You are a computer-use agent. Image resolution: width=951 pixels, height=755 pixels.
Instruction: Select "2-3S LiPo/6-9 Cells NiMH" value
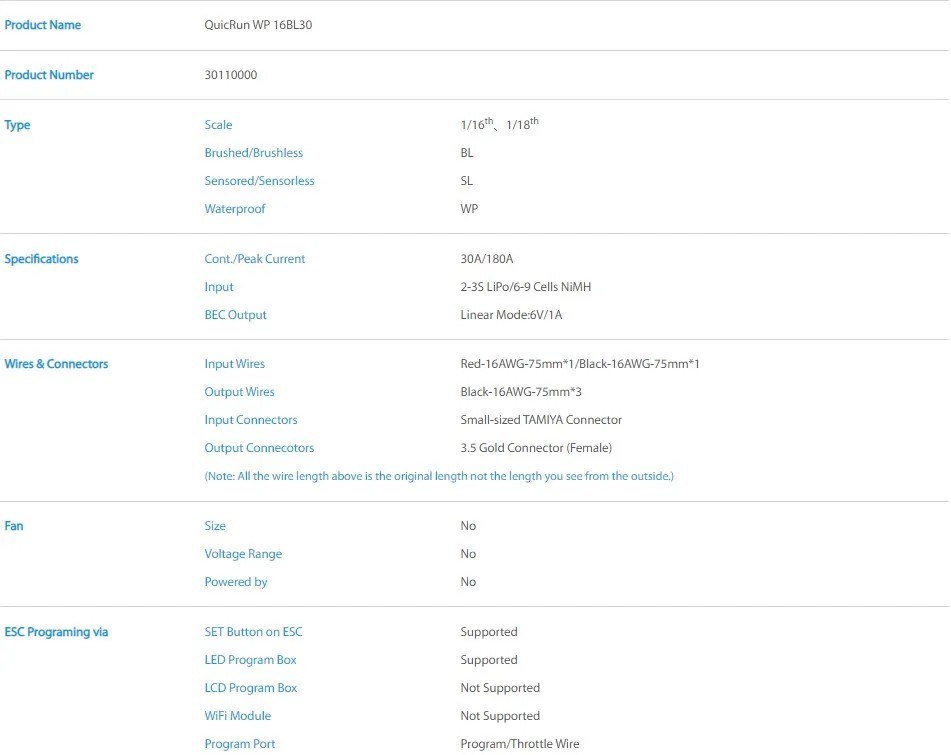pos(526,287)
